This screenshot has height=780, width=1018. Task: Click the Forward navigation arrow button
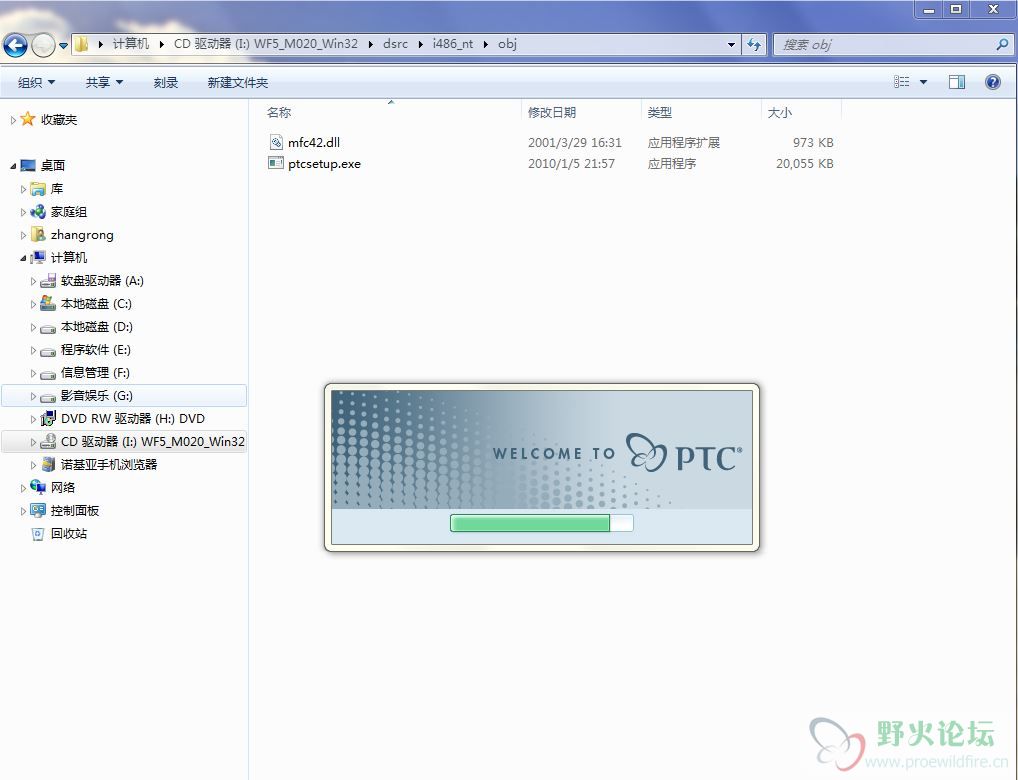coord(43,45)
